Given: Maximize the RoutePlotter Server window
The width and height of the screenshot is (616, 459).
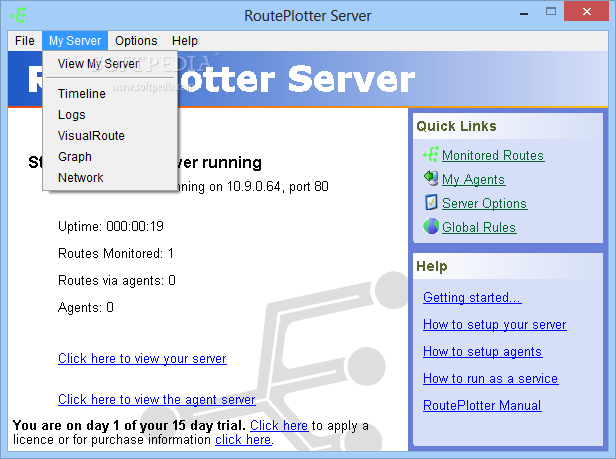Looking at the screenshot, I should (x=551, y=12).
